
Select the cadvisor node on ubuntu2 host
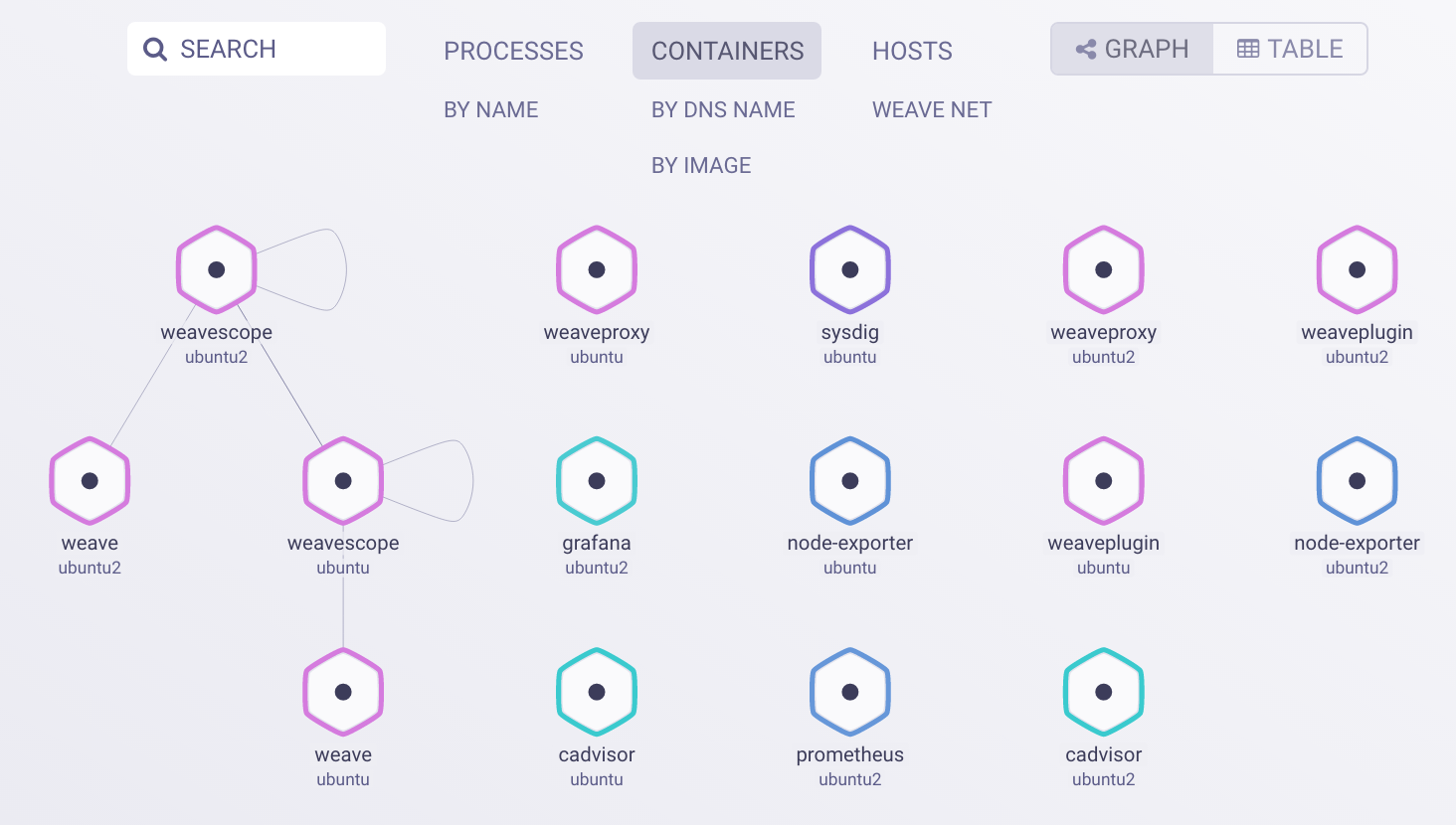[x=1103, y=692]
